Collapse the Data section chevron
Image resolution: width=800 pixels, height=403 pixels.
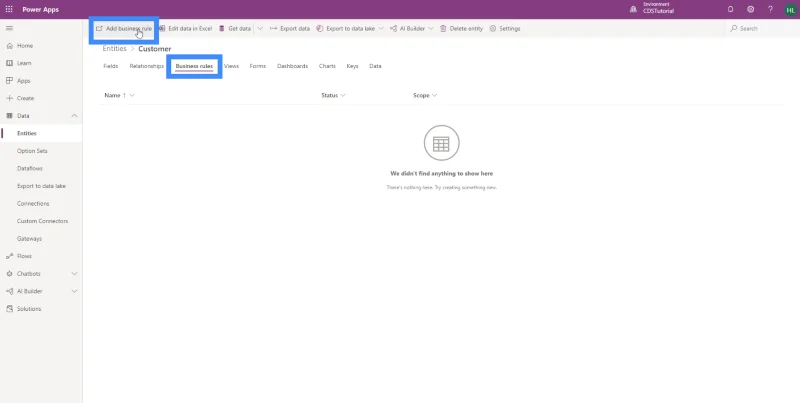(x=74, y=116)
